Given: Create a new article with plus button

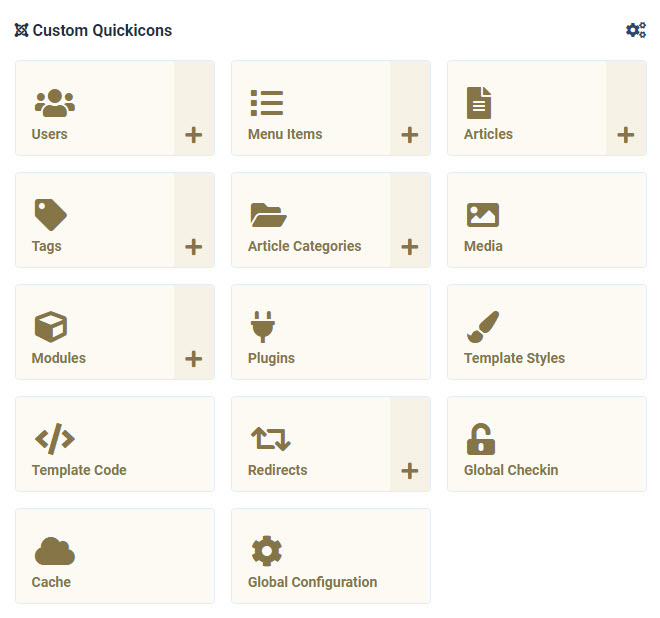Looking at the screenshot, I should 626,135.
